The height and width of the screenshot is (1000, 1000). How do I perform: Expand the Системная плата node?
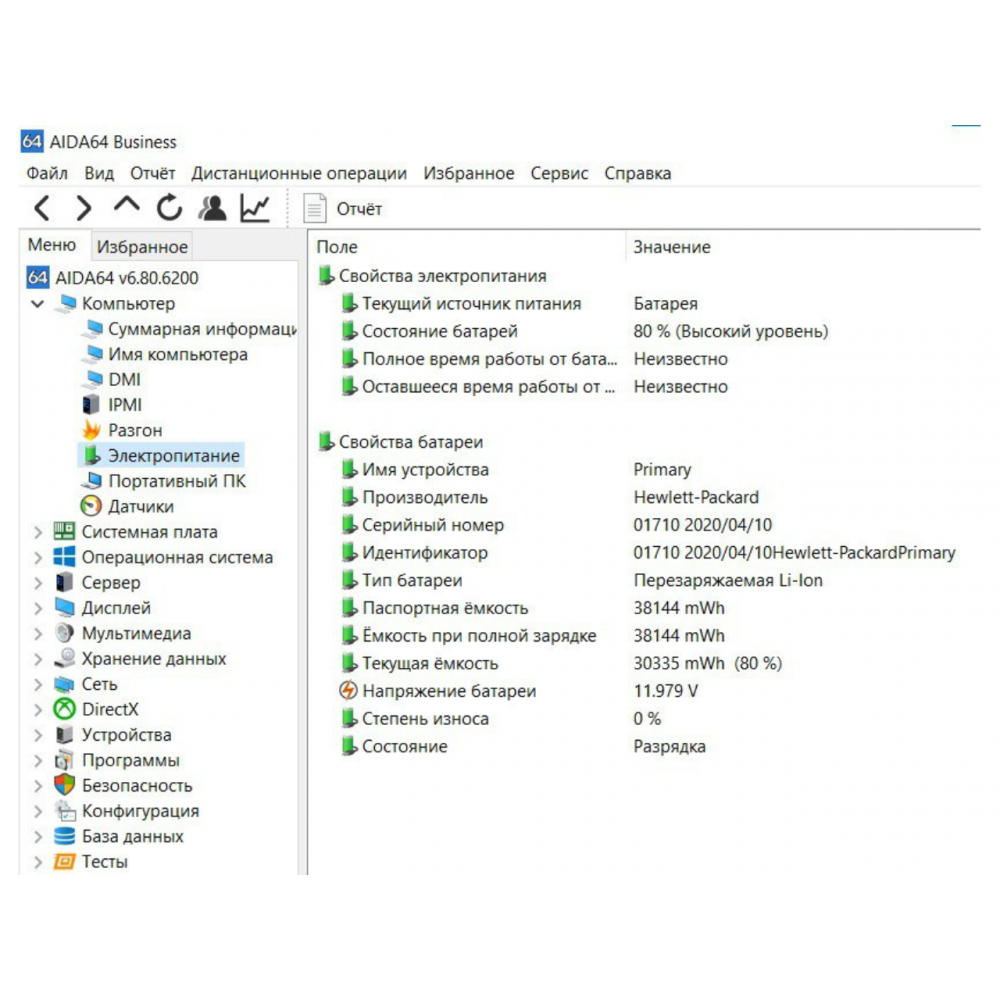point(38,532)
